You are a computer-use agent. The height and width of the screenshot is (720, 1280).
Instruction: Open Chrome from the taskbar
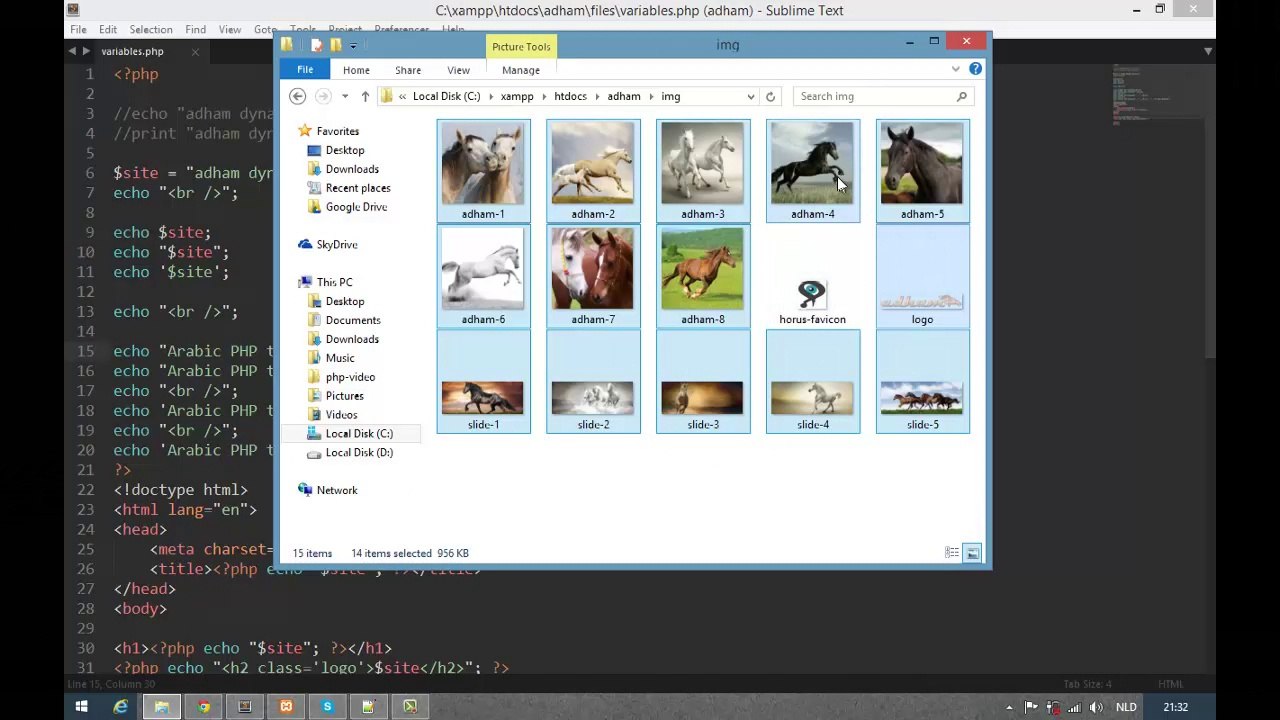tap(203, 707)
